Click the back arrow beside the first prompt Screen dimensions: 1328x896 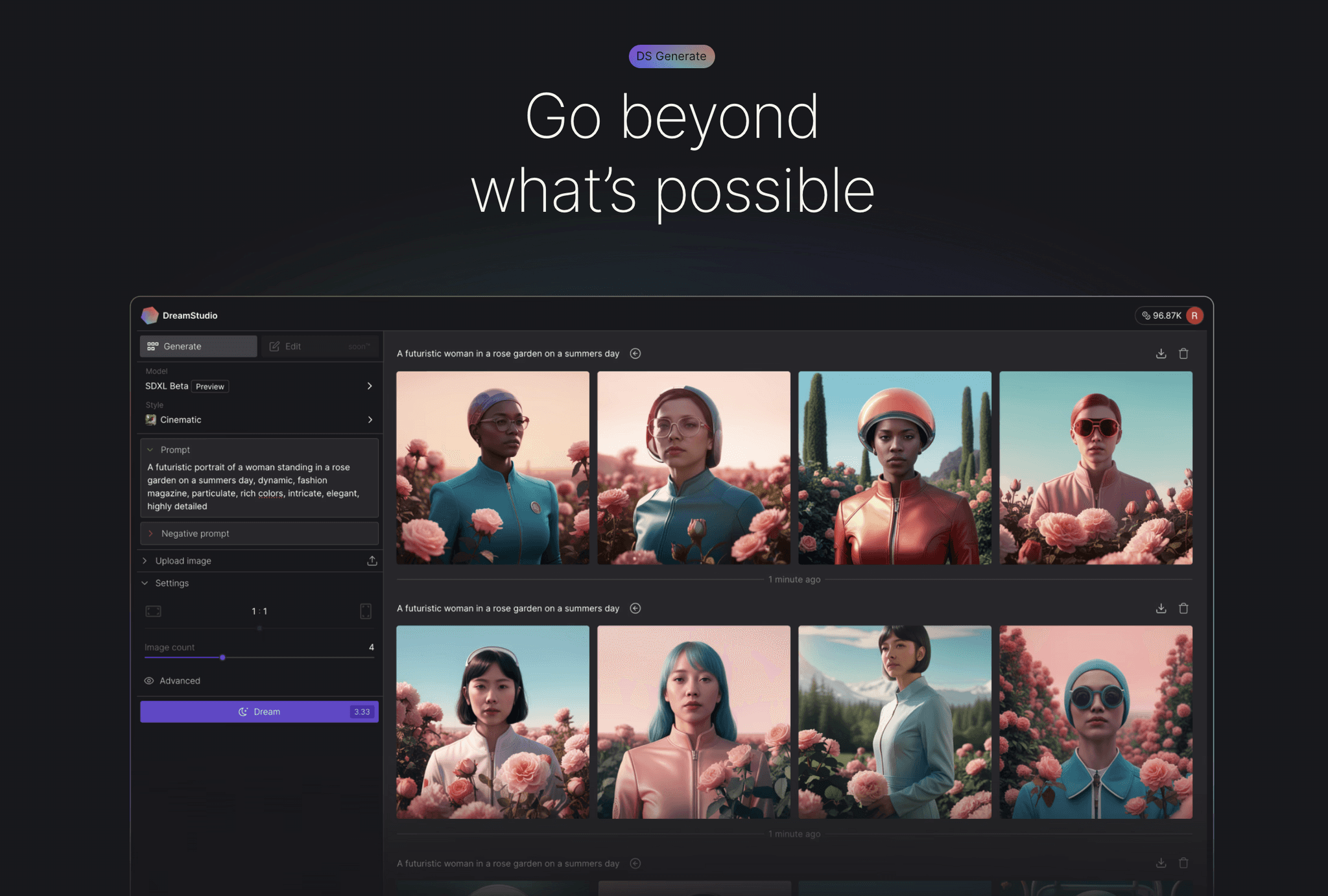[x=635, y=353]
